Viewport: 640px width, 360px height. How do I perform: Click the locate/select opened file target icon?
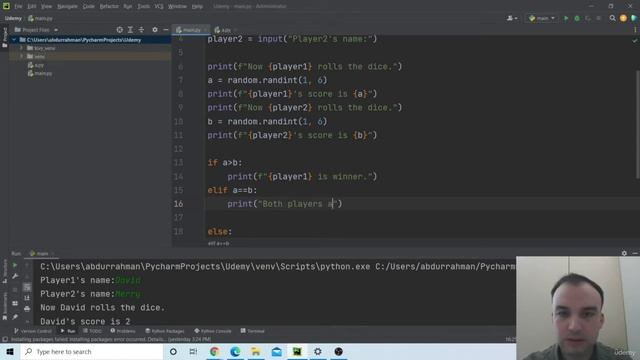click(119, 30)
